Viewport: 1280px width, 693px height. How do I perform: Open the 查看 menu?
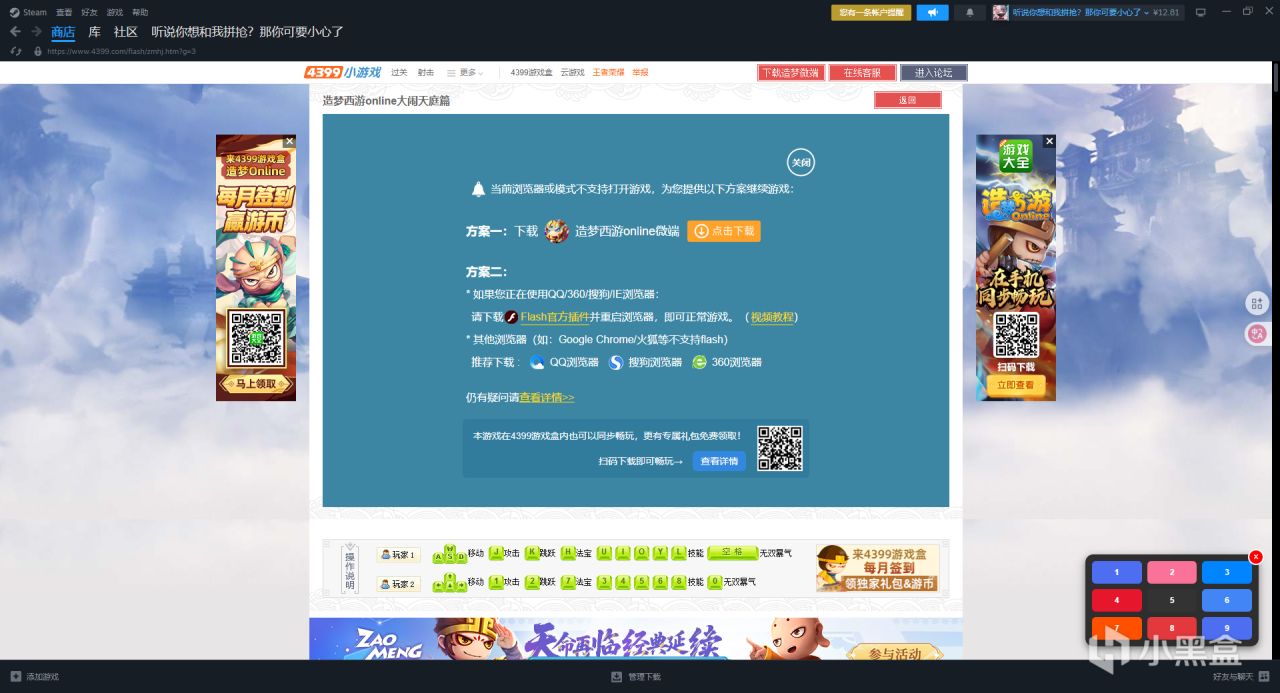(x=64, y=12)
